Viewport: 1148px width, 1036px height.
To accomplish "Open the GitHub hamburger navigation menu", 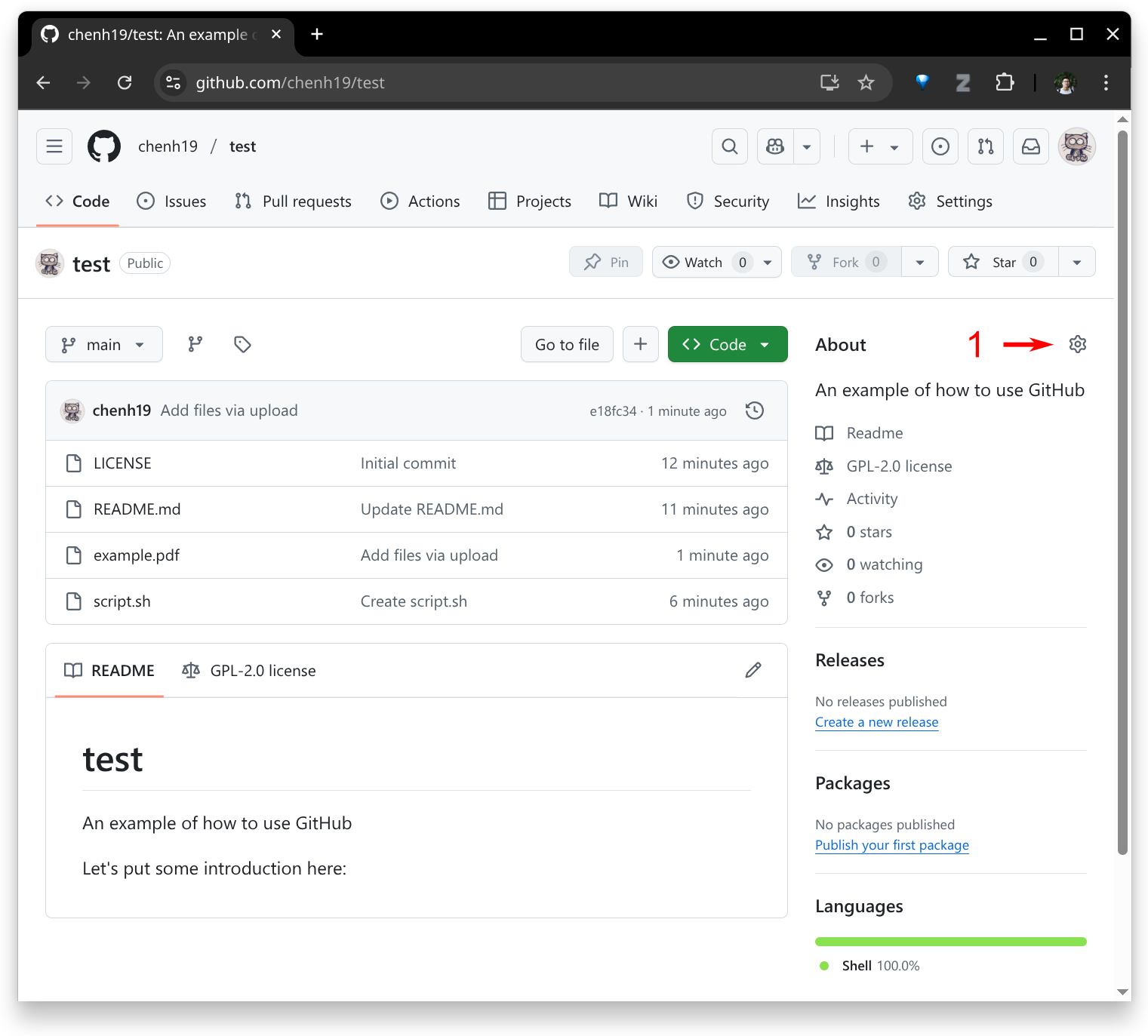I will point(54,146).
